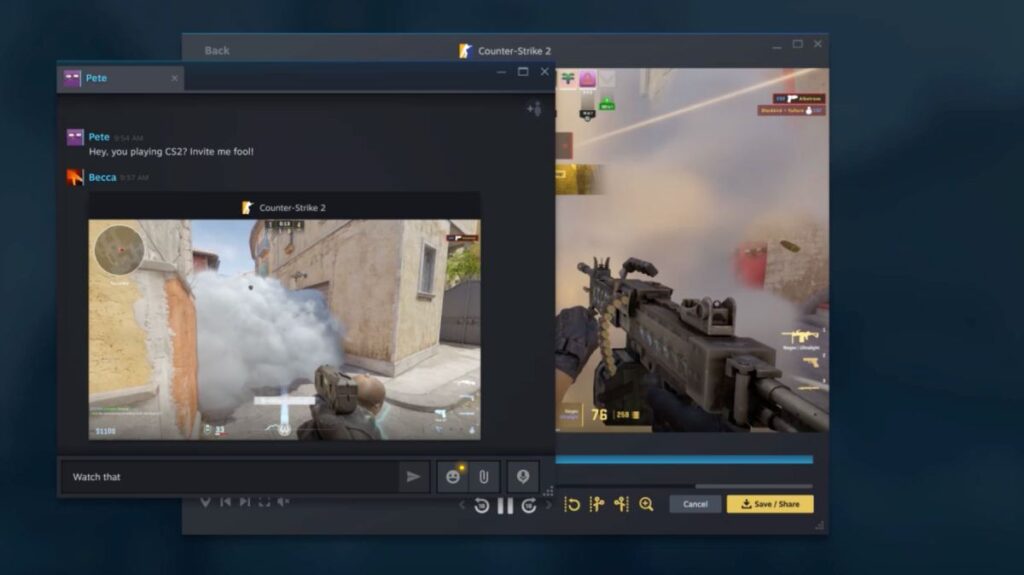1024x575 pixels.
Task: Toggle fullscreen for the recording player
Action: tap(264, 502)
